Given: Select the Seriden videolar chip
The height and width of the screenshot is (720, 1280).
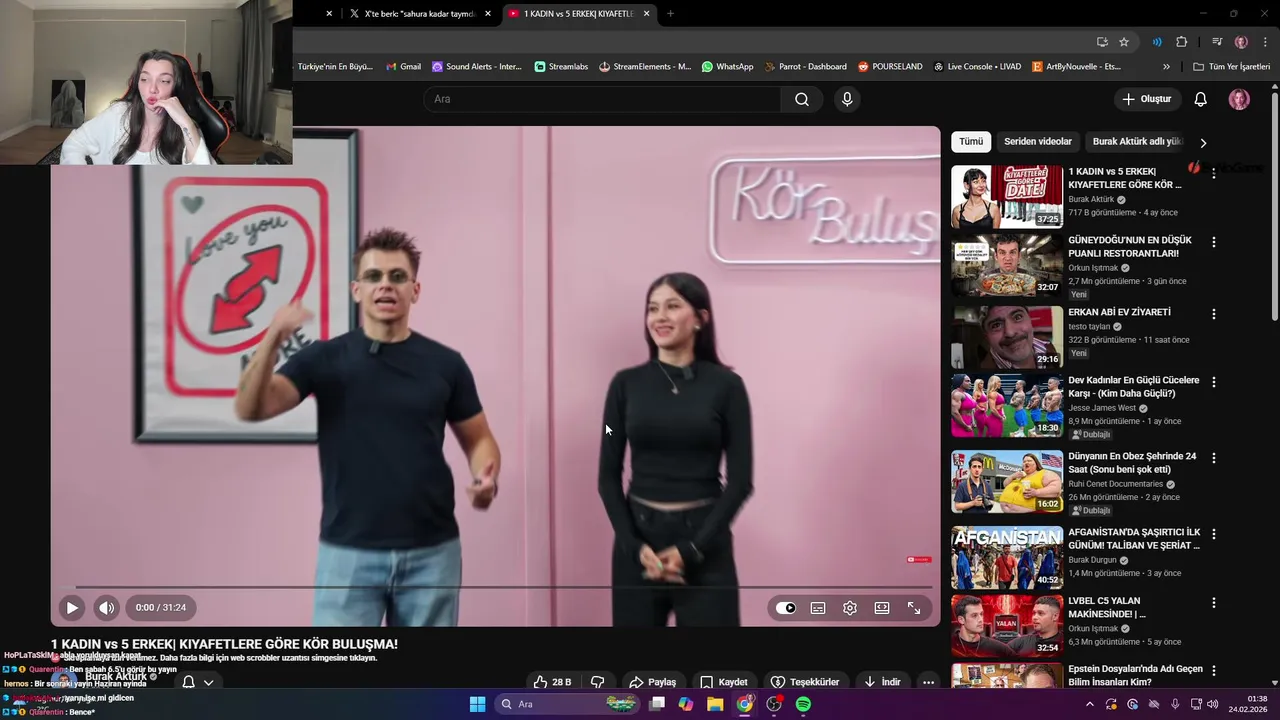Looking at the screenshot, I should [1038, 142].
